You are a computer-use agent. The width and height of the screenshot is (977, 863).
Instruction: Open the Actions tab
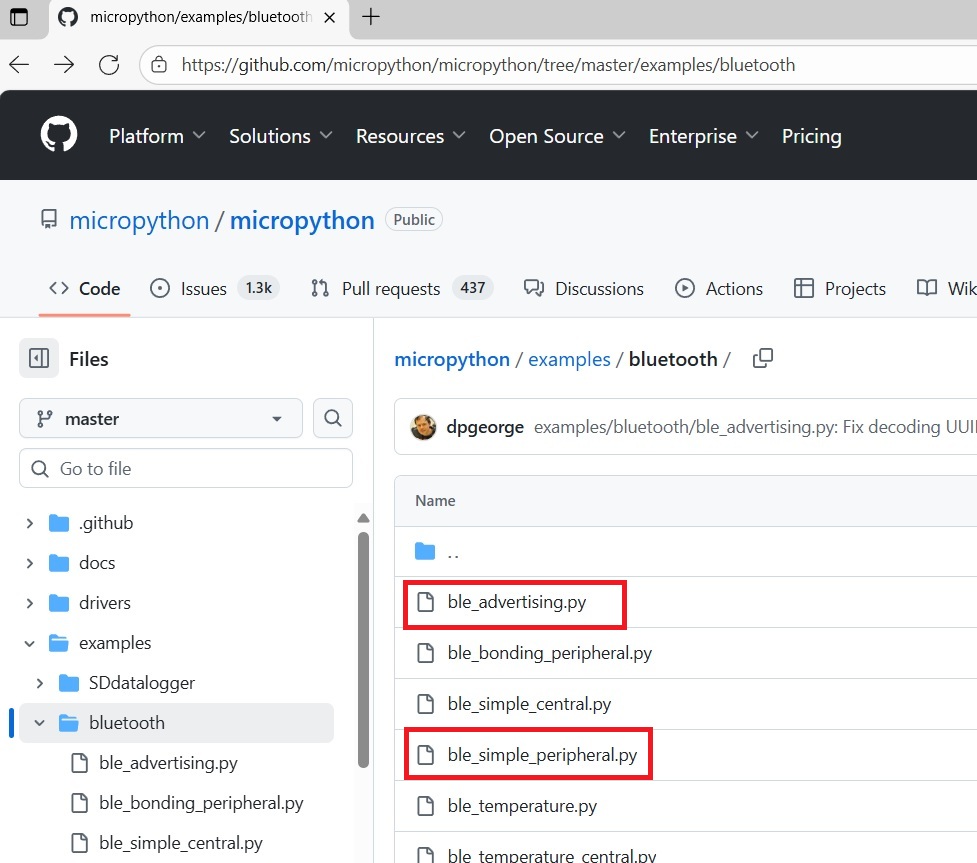[719, 288]
